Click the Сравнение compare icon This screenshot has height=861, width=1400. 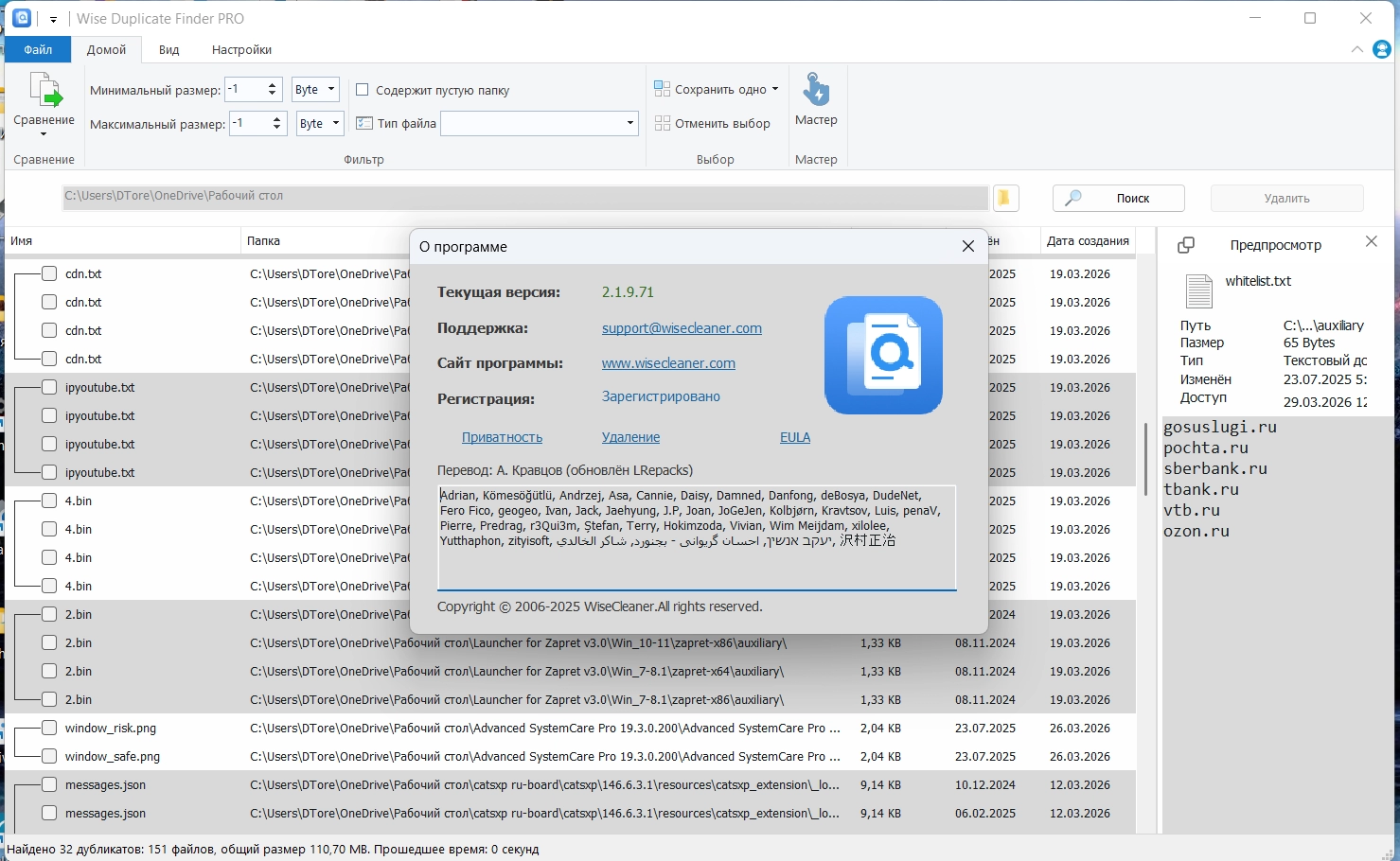[x=44, y=92]
